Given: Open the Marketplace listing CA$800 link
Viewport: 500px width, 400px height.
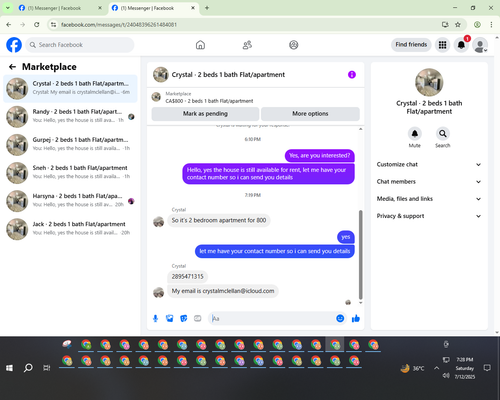Looking at the screenshot, I should 209,101.
